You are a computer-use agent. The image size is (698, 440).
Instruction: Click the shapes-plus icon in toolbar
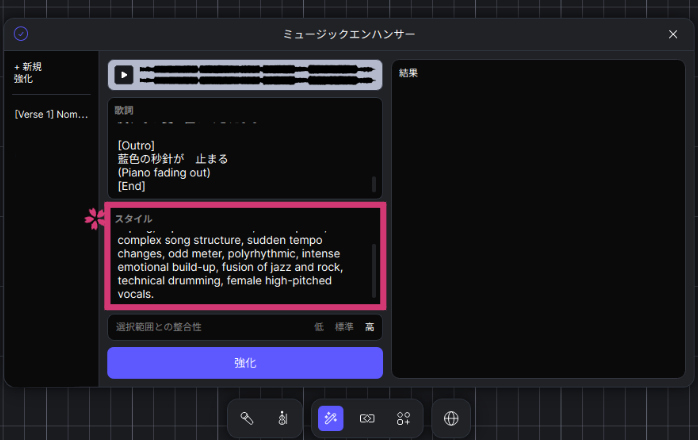pos(403,418)
